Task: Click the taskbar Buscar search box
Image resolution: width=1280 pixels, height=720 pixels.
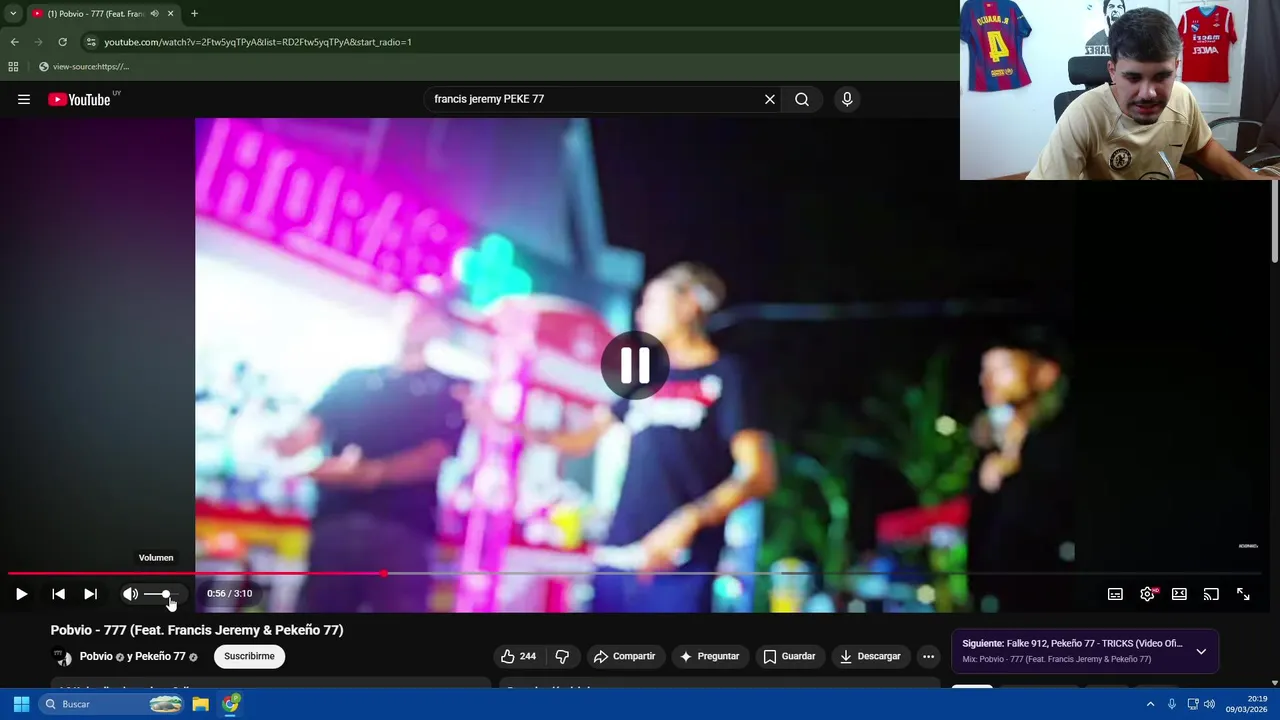Action: (x=112, y=704)
